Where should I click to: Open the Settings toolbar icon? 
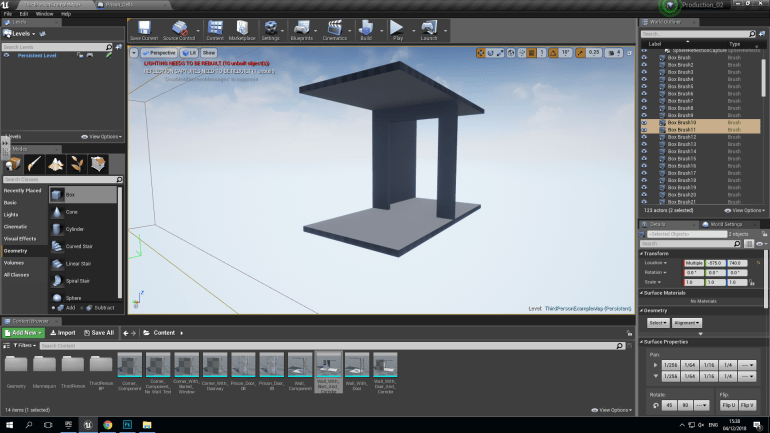[x=270, y=30]
